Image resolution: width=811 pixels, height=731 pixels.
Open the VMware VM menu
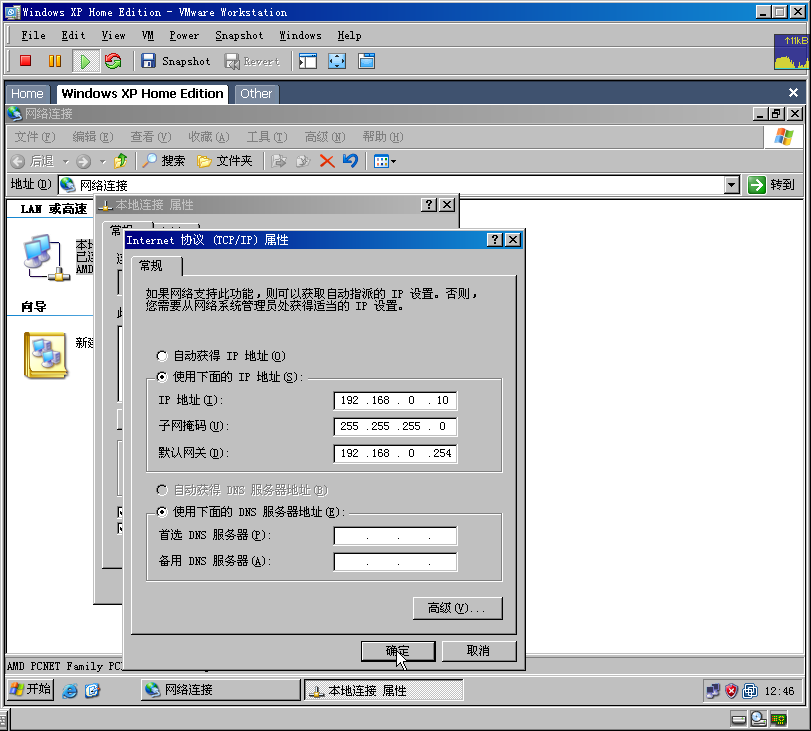148,36
